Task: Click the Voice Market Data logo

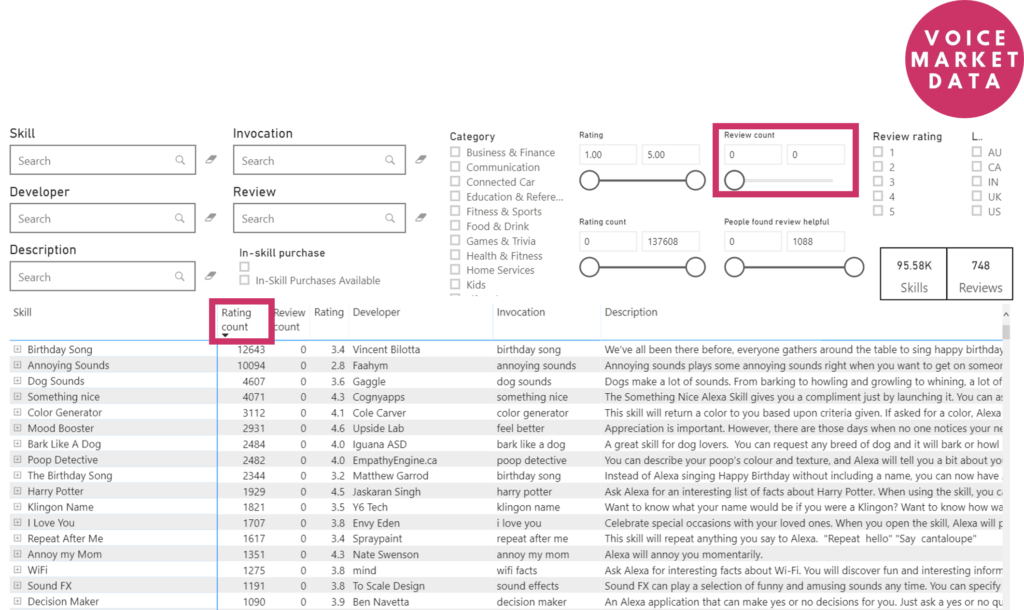Action: (x=964, y=59)
